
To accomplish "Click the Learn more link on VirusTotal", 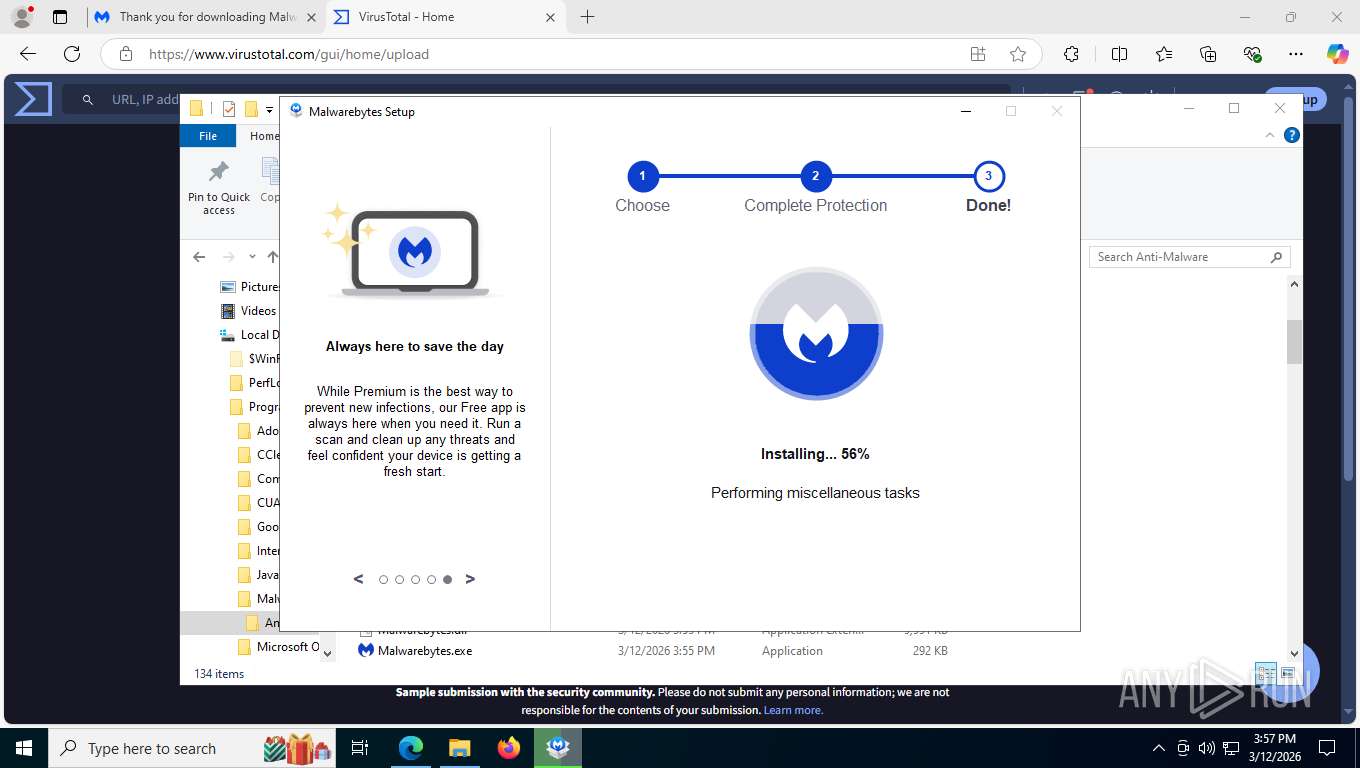I will click(x=793, y=710).
